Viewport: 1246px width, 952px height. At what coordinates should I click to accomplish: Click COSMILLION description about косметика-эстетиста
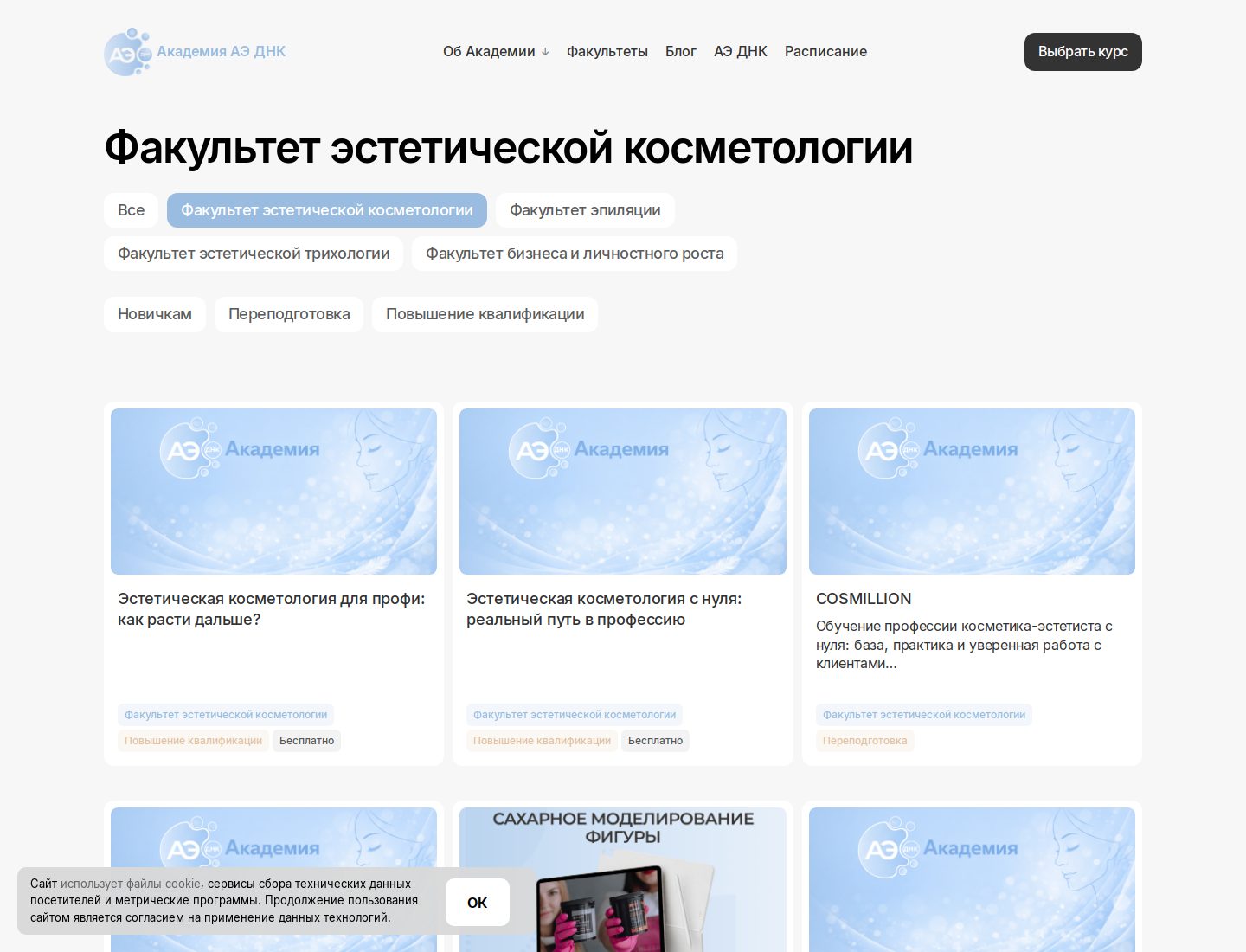(964, 645)
